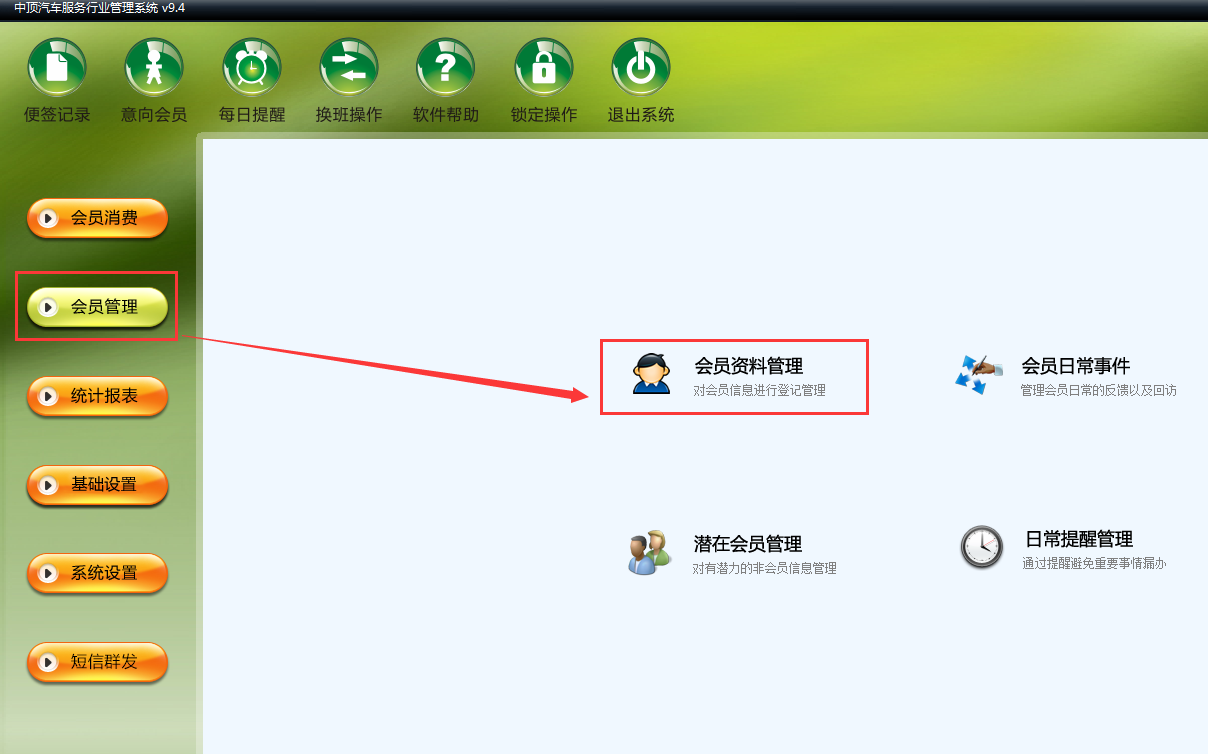Viewport: 1208px width, 754px height.
Task: Click the 潜在会员管理 title link
Action: click(x=748, y=544)
